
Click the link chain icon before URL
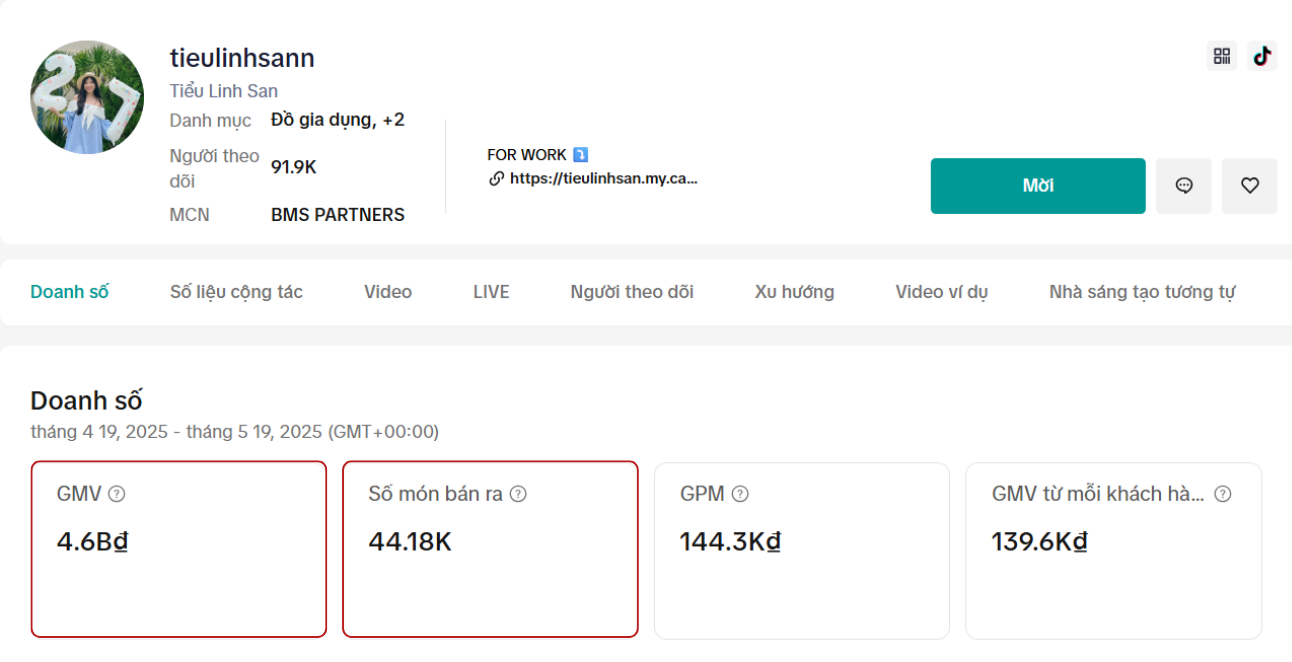496,179
